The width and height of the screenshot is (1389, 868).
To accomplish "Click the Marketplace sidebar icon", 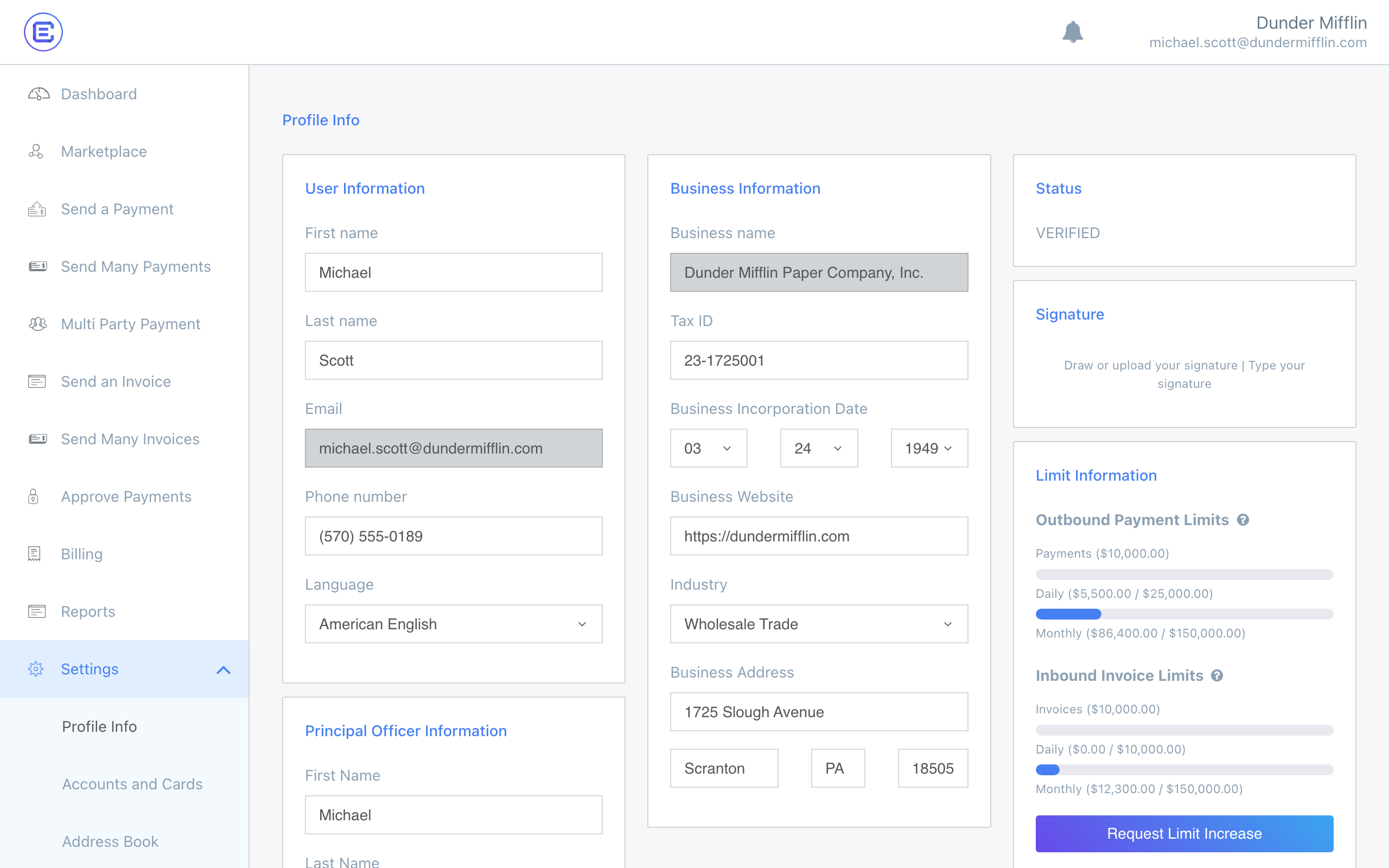I will tap(36, 151).
